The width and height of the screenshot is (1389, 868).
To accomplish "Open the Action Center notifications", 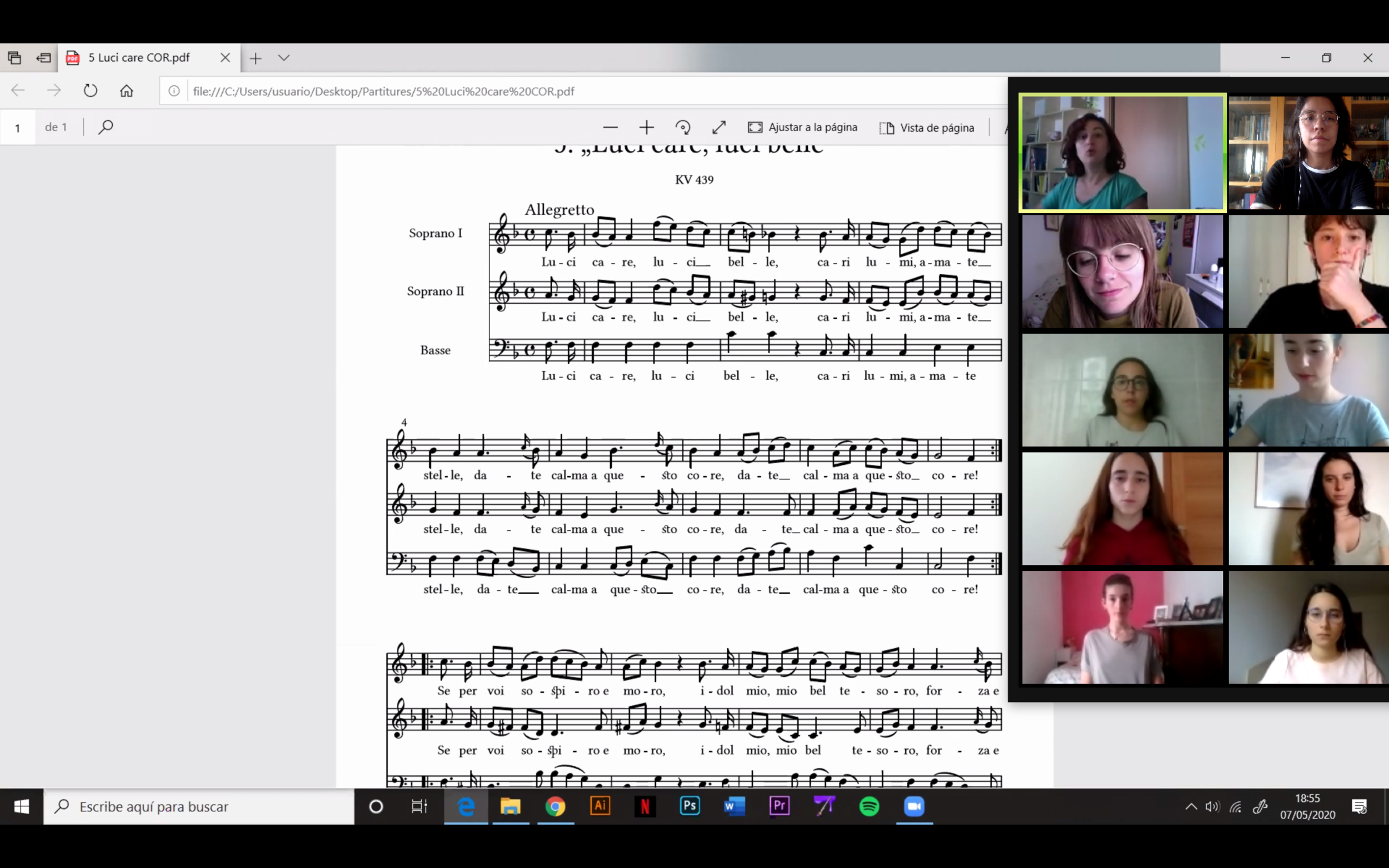I will point(1359,806).
